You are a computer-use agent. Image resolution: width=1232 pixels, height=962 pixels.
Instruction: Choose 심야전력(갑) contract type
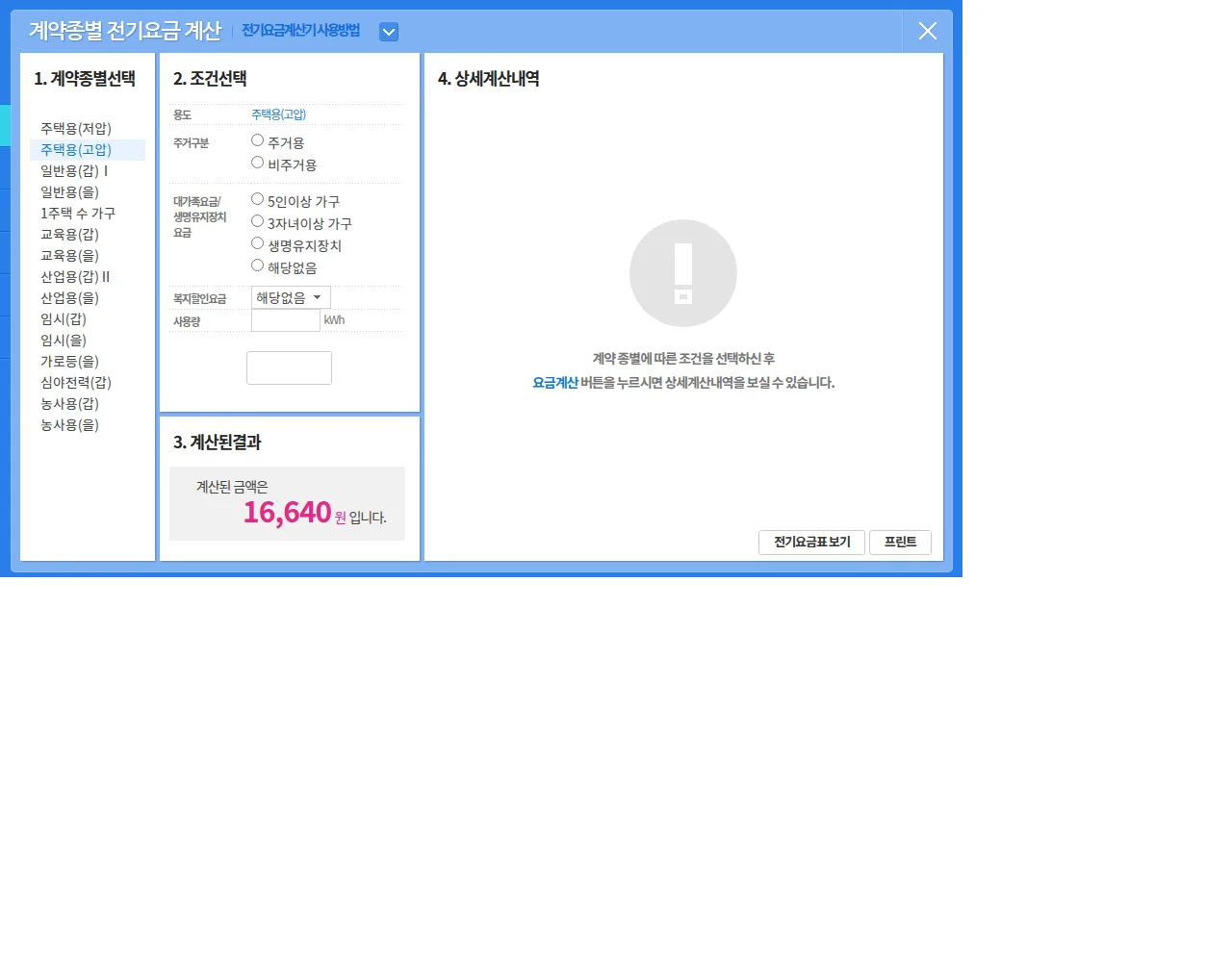[x=76, y=383]
